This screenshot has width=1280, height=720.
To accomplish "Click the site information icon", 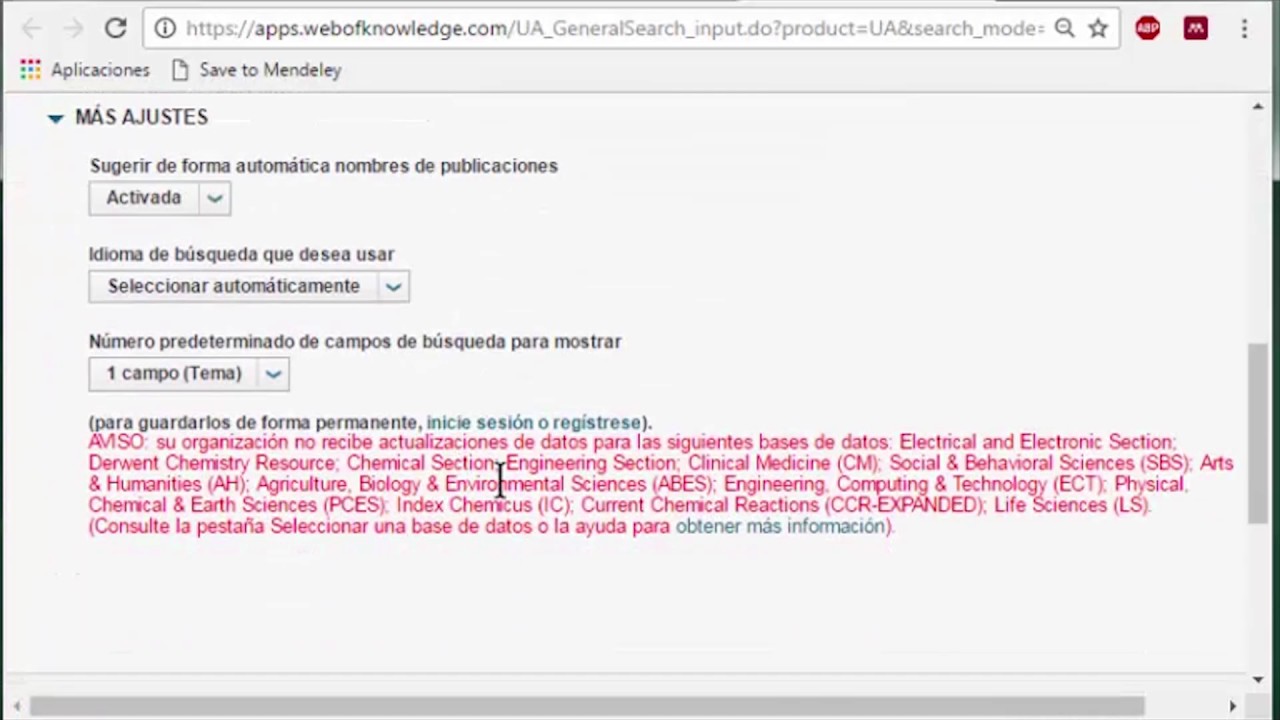I will (x=165, y=28).
